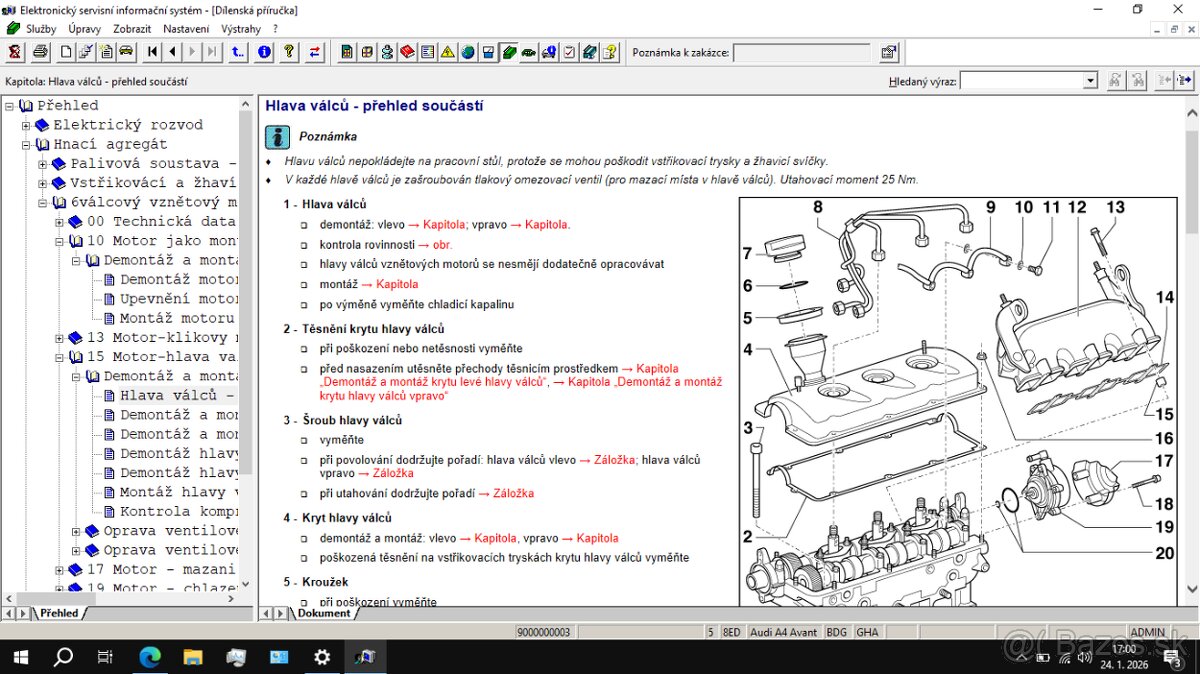Click the yellow warning triangle toolbar icon
The width and height of the screenshot is (1200, 674).
tap(448, 52)
